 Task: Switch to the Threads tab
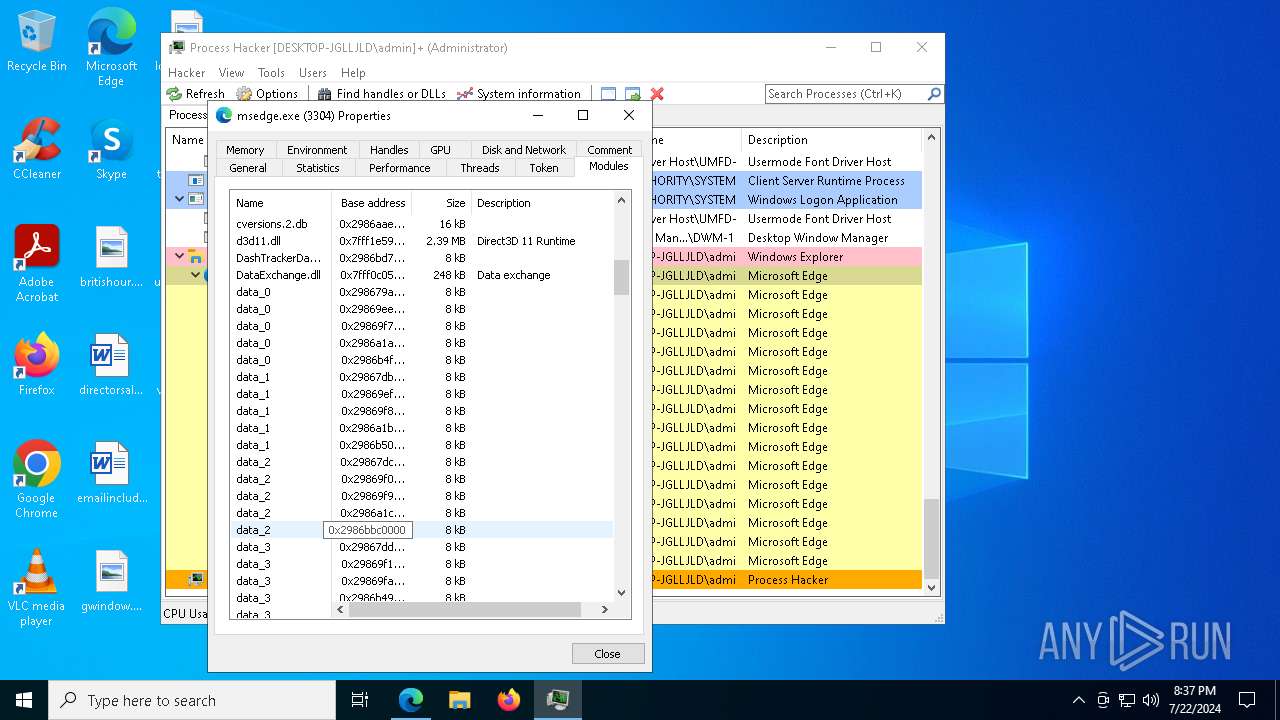[480, 168]
